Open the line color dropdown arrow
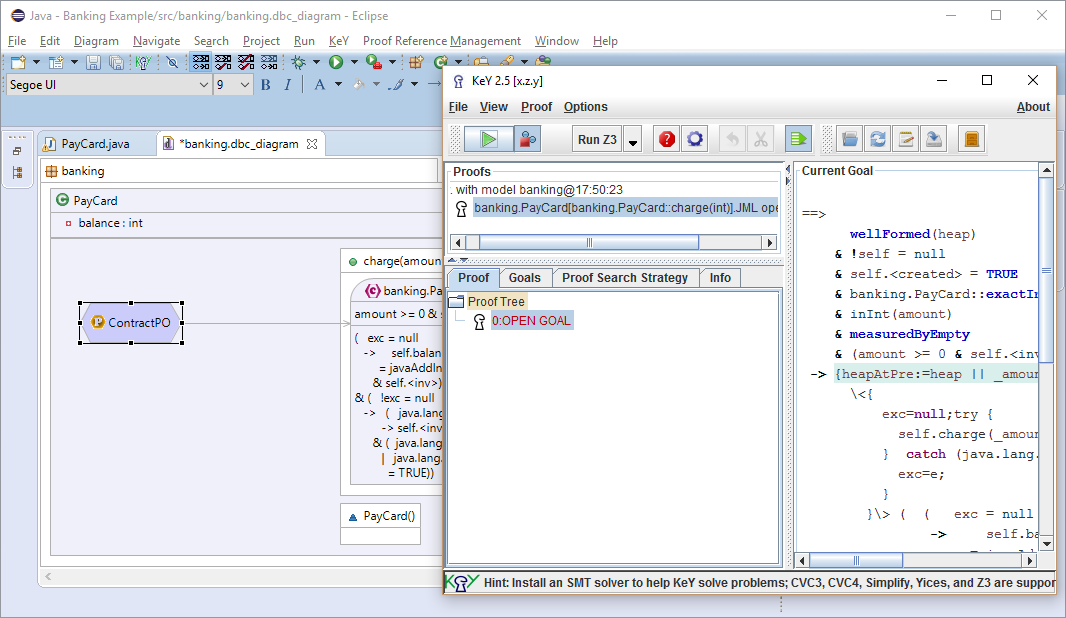 414,85
